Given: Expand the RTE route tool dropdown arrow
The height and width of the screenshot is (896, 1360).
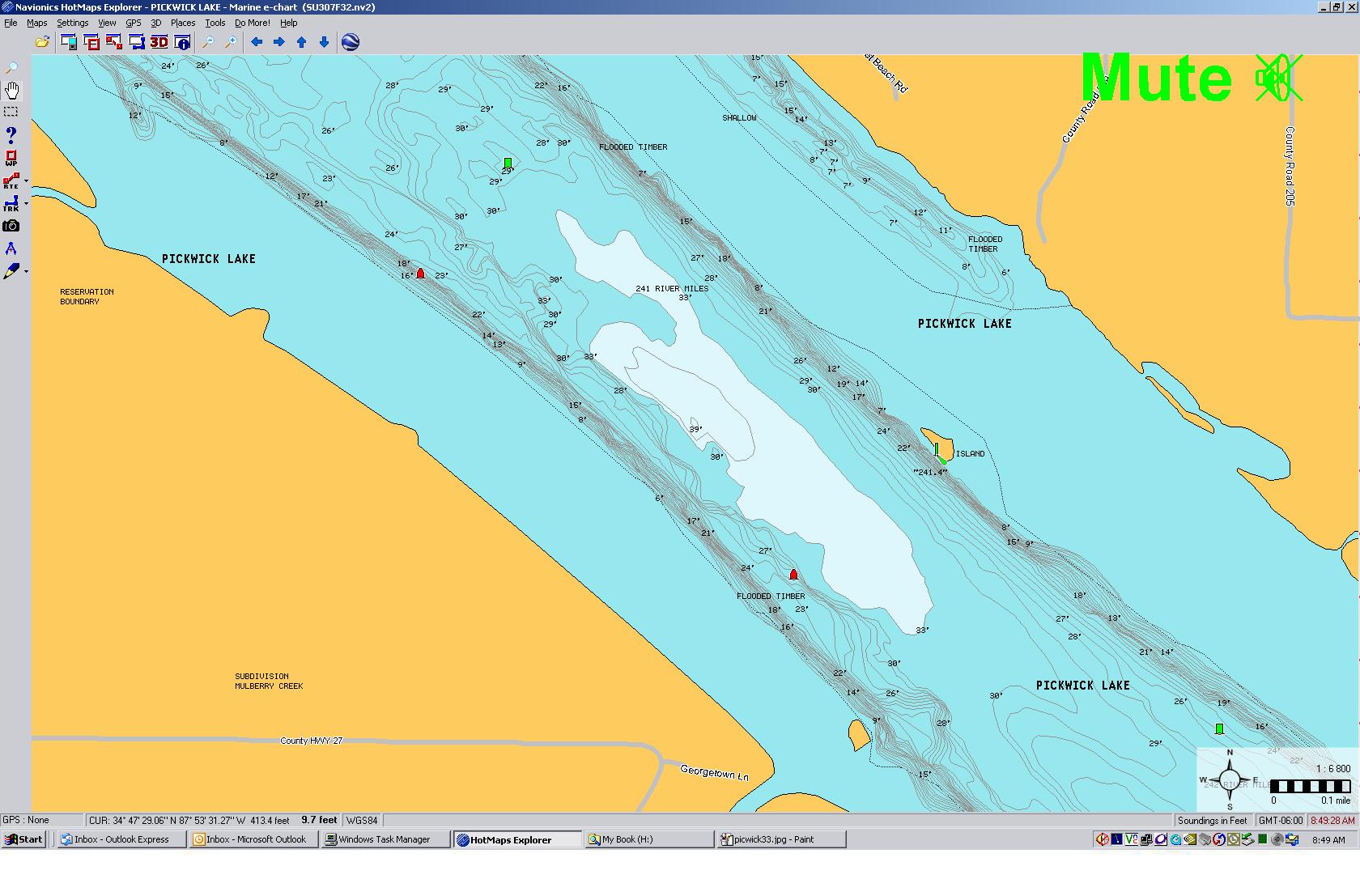Looking at the screenshot, I should click(x=27, y=181).
